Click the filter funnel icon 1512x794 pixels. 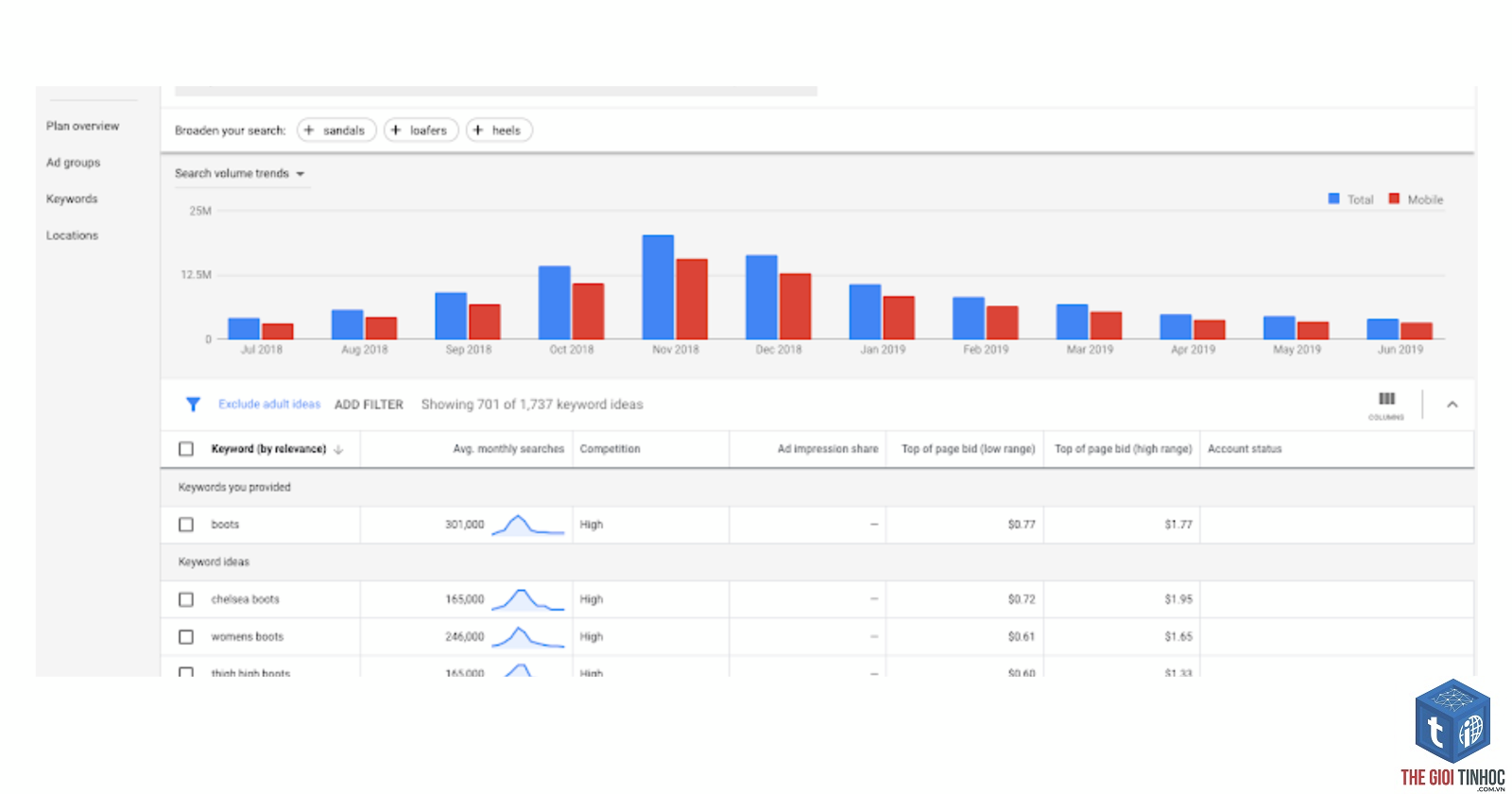coord(193,405)
